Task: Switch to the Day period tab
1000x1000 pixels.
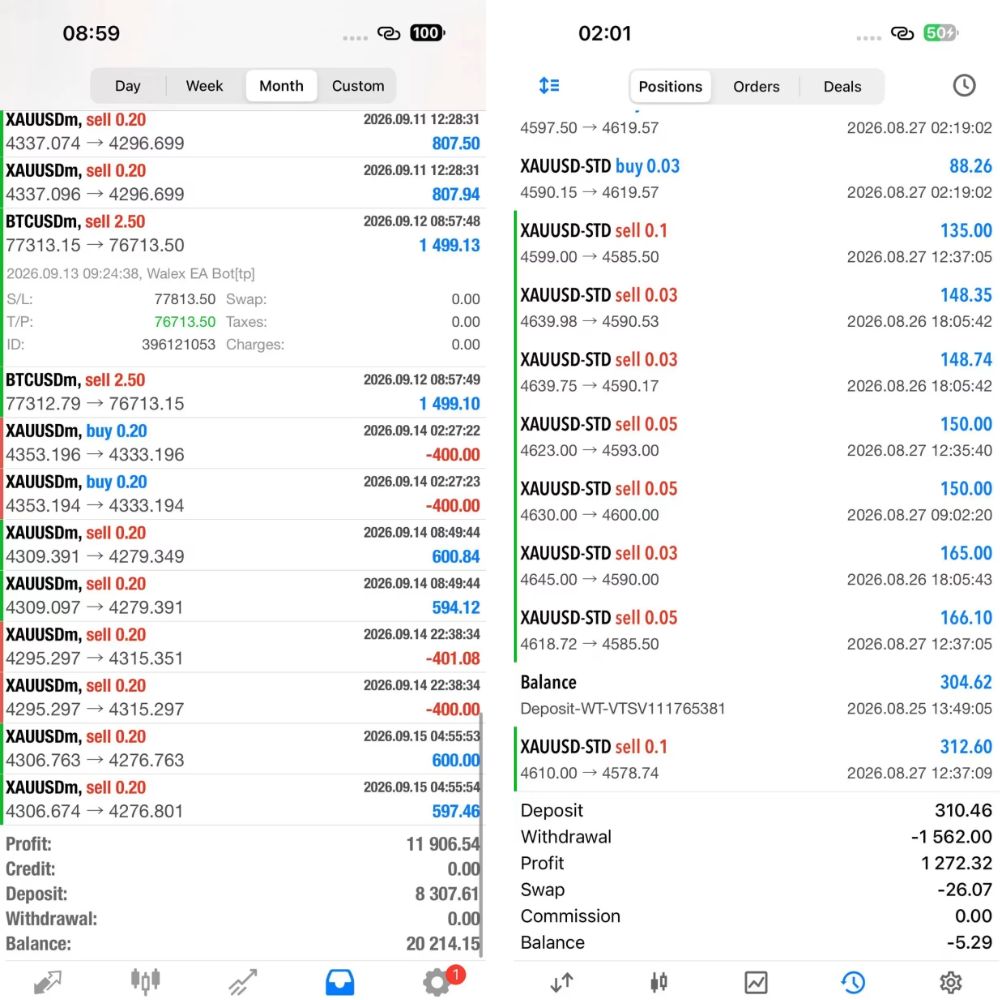Action: pyautogui.click(x=128, y=86)
